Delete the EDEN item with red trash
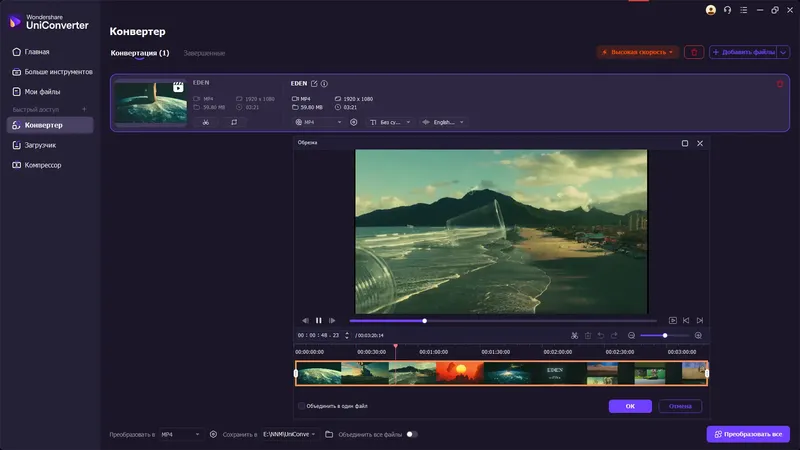Image resolution: width=800 pixels, height=450 pixels. click(x=780, y=84)
